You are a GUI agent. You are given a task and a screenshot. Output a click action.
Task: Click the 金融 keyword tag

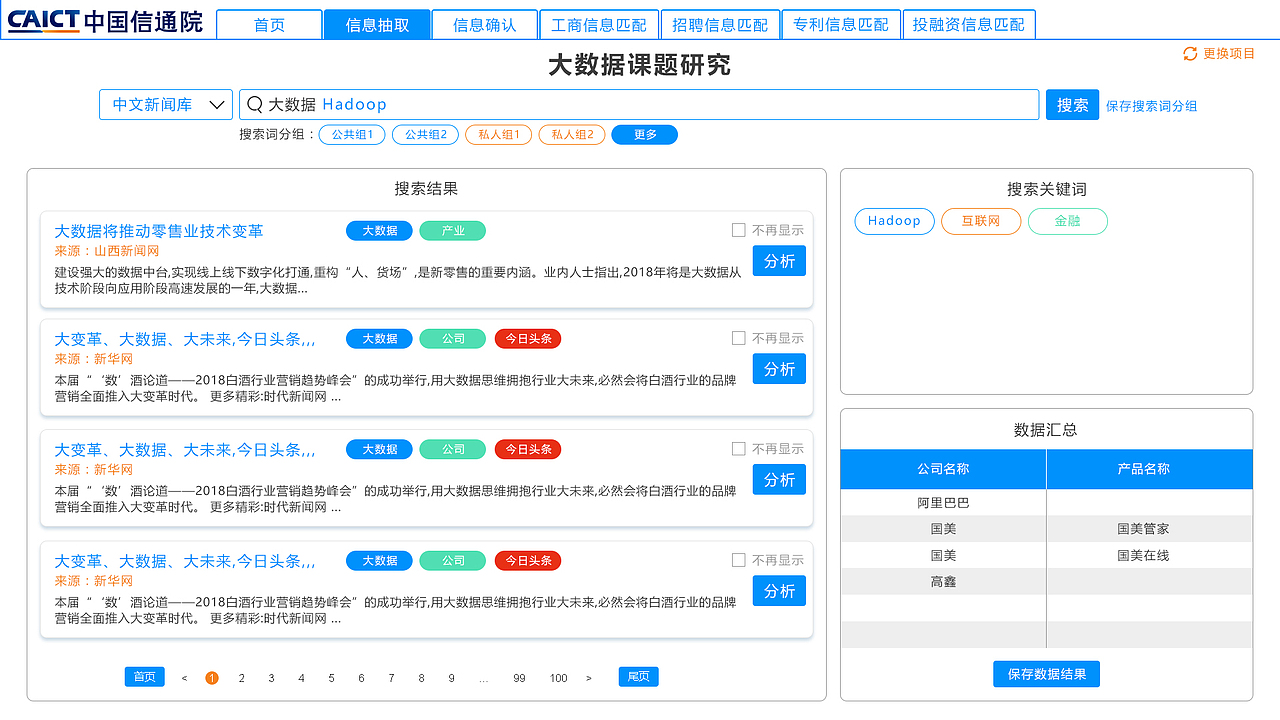[1068, 221]
